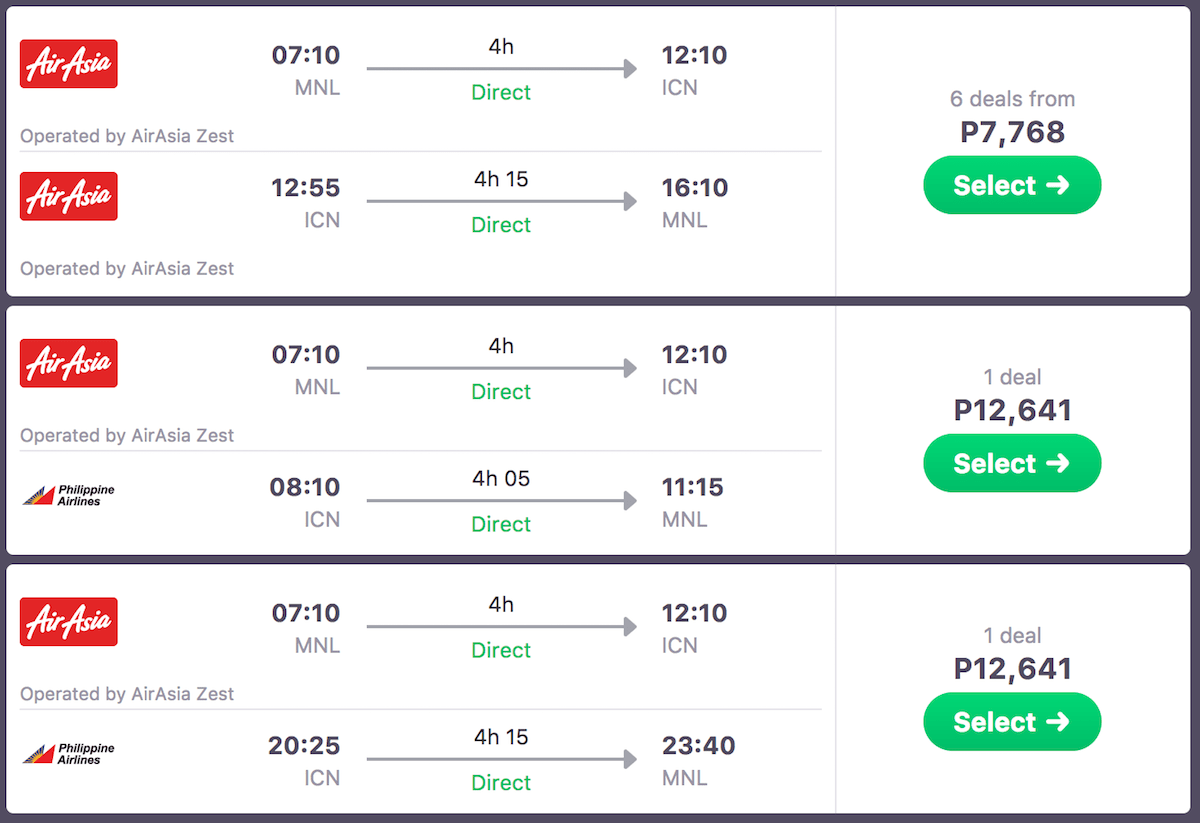Click AirAsia logo on 12:55 return flight
The image size is (1200, 823).
tap(69, 196)
